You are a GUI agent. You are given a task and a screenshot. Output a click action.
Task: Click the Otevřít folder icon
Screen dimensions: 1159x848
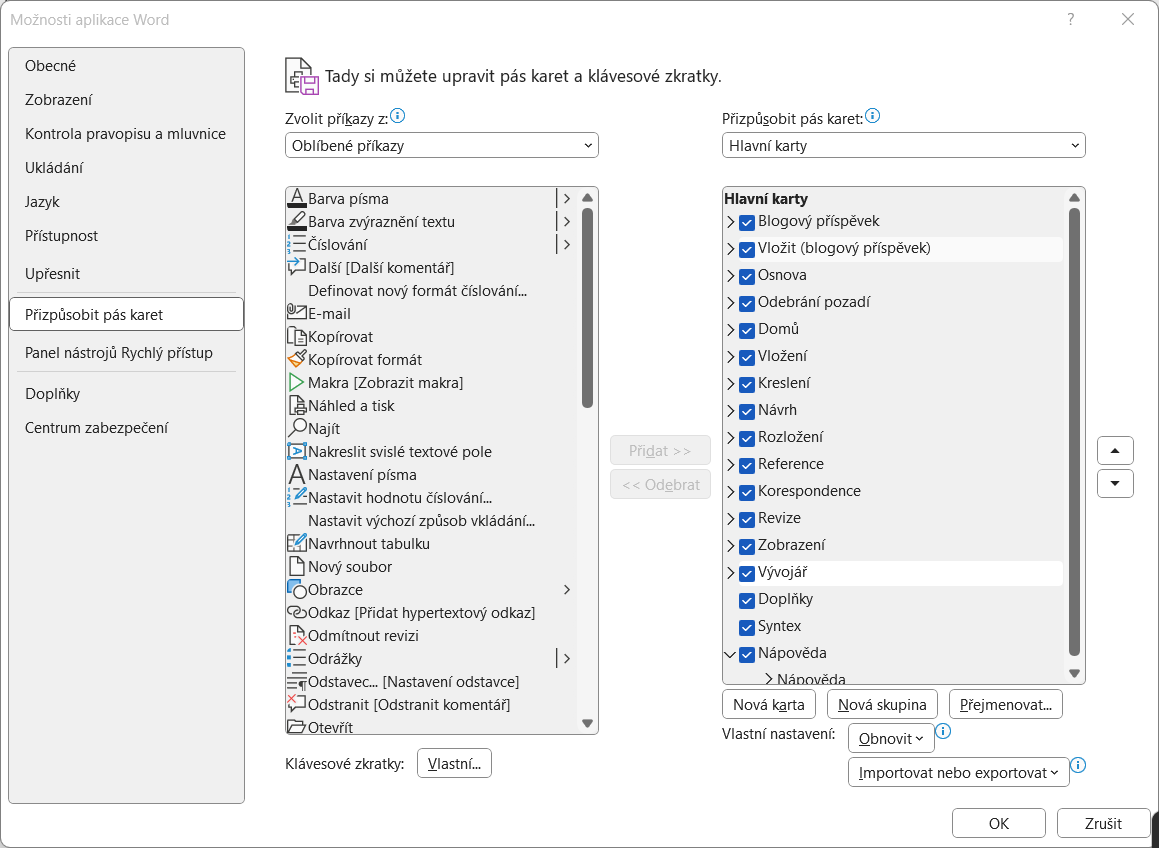296,727
